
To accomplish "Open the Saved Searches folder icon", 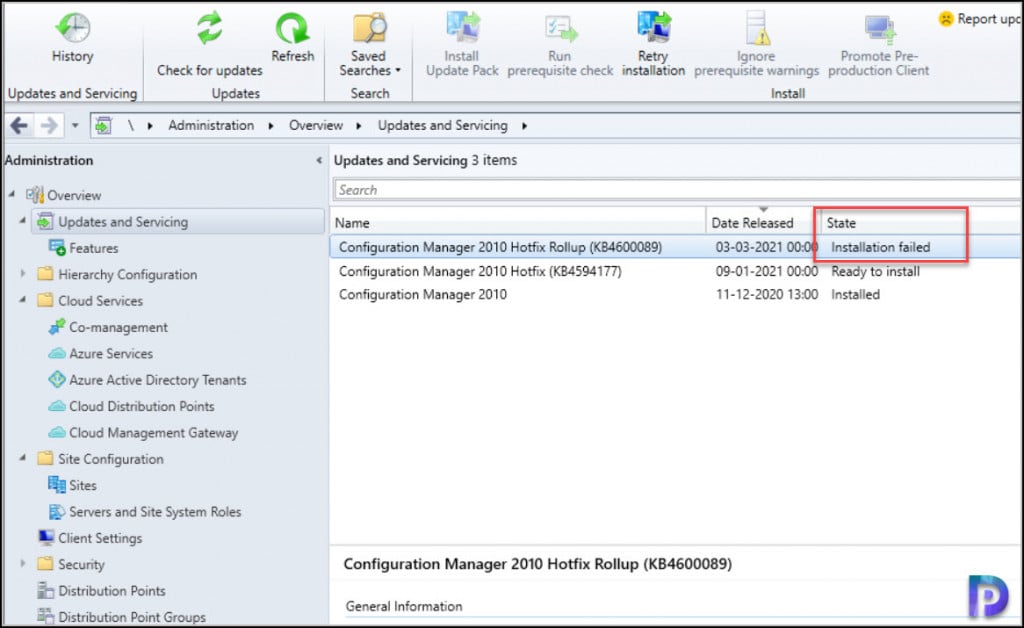I will (x=370, y=28).
